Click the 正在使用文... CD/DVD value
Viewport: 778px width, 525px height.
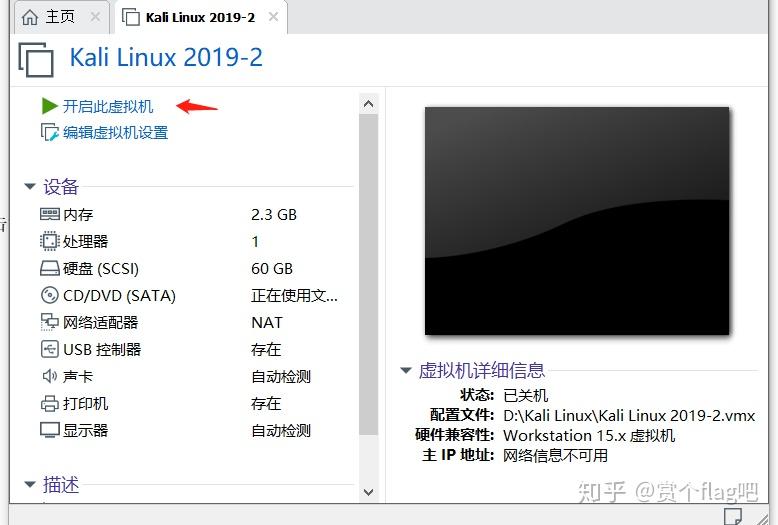click(294, 295)
